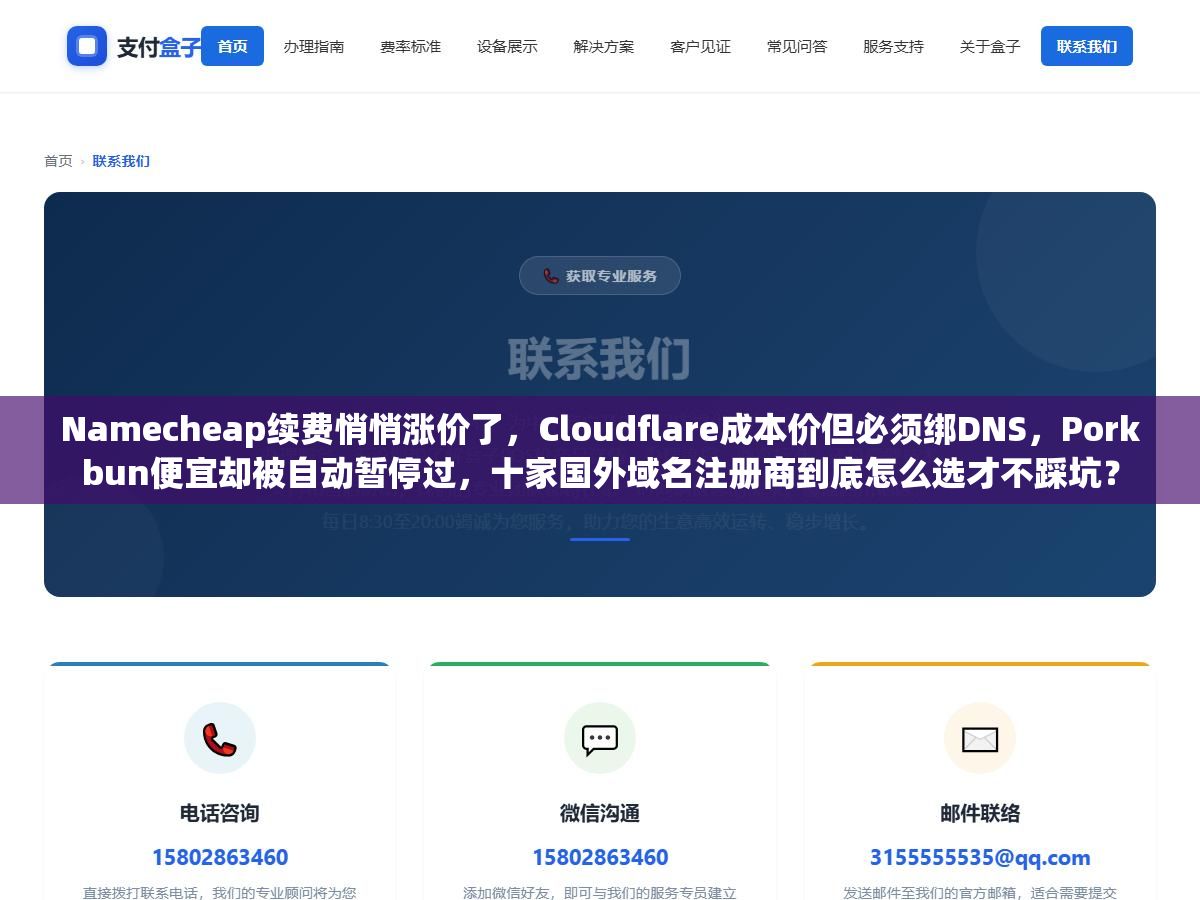
Task: Click phone icon in 获取专业服务 badge
Action: pyautogui.click(x=551, y=276)
